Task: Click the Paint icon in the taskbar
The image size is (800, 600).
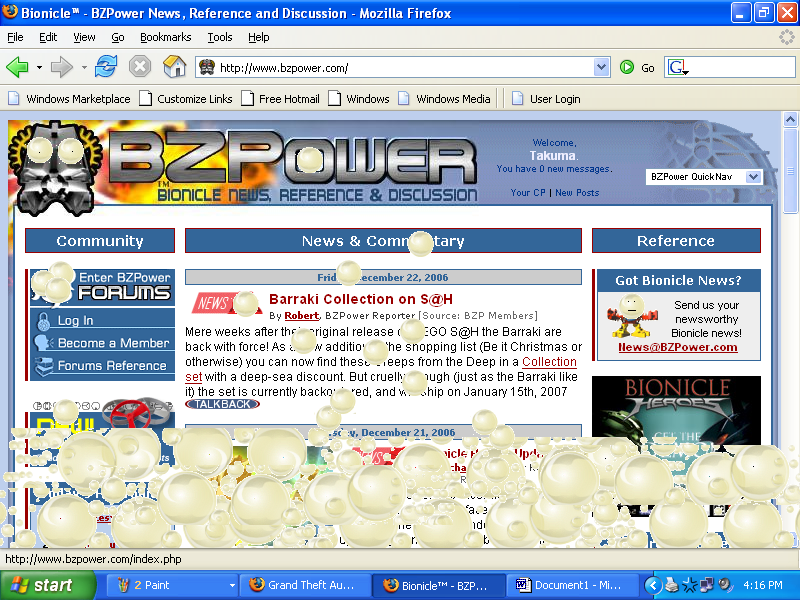Action: (123, 585)
